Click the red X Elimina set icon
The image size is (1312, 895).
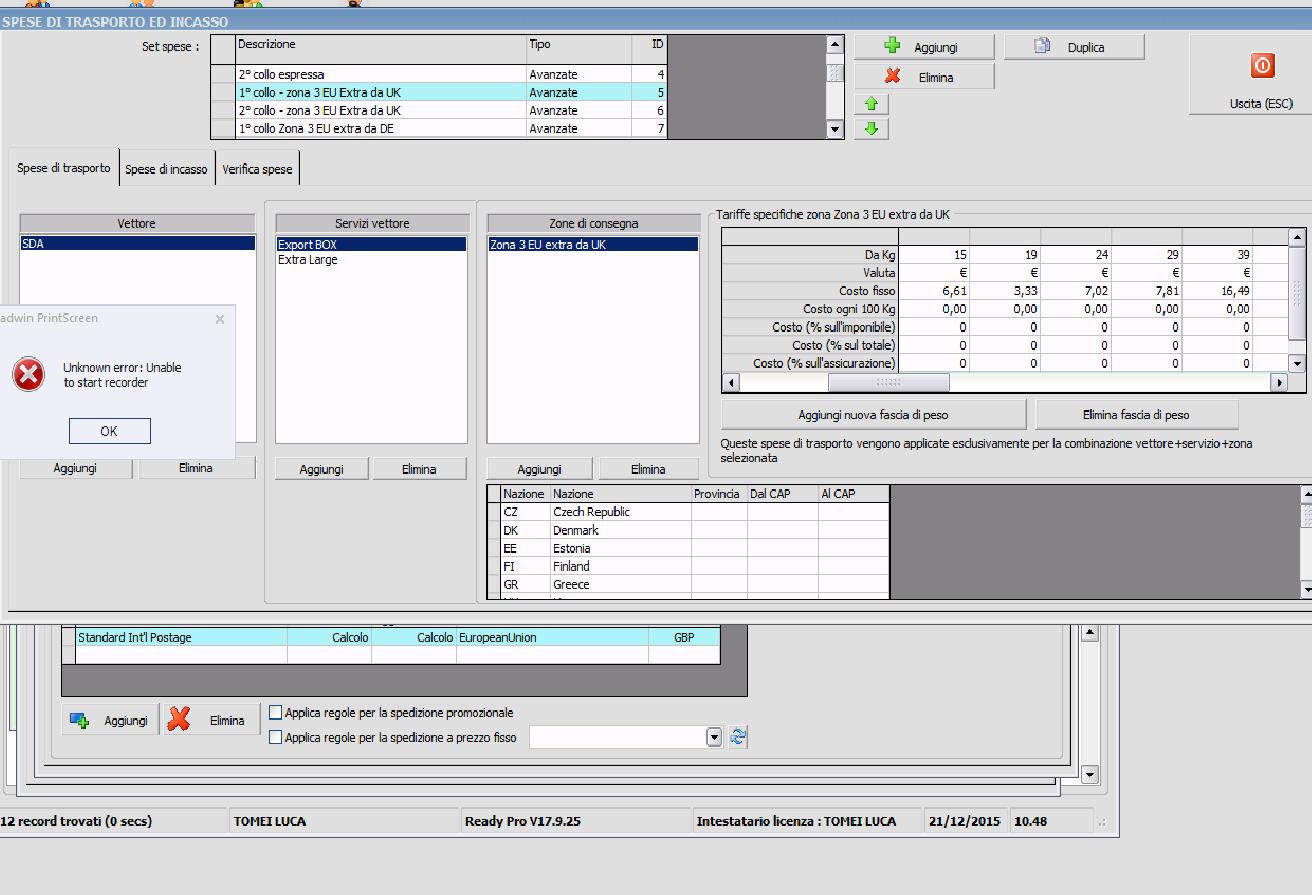[893, 77]
